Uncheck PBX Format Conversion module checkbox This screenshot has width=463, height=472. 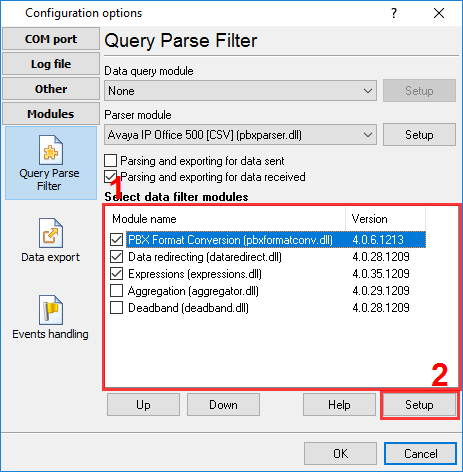point(116,240)
